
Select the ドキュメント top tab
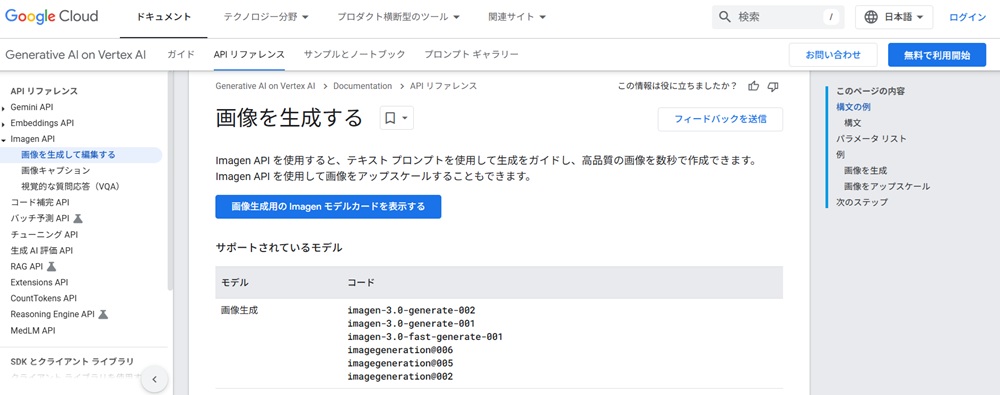pos(164,17)
